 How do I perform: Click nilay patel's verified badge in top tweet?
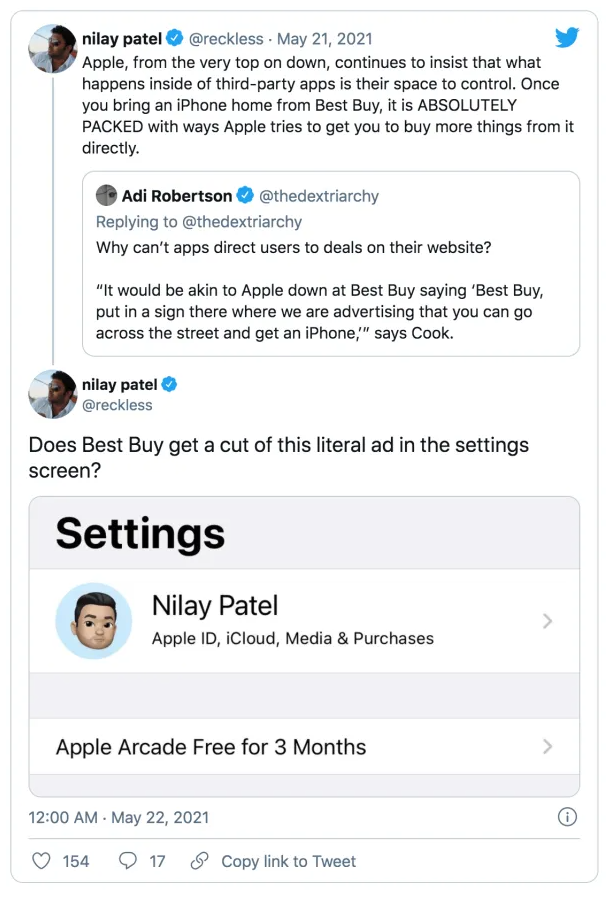coord(174,38)
